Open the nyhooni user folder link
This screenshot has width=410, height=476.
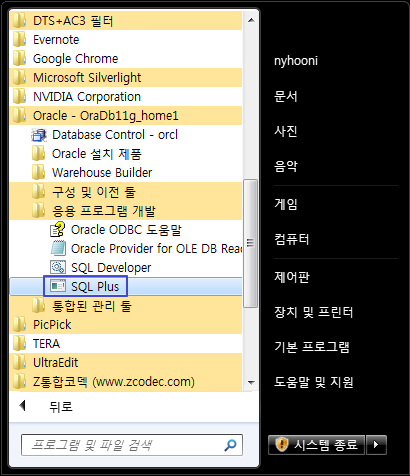(x=296, y=61)
